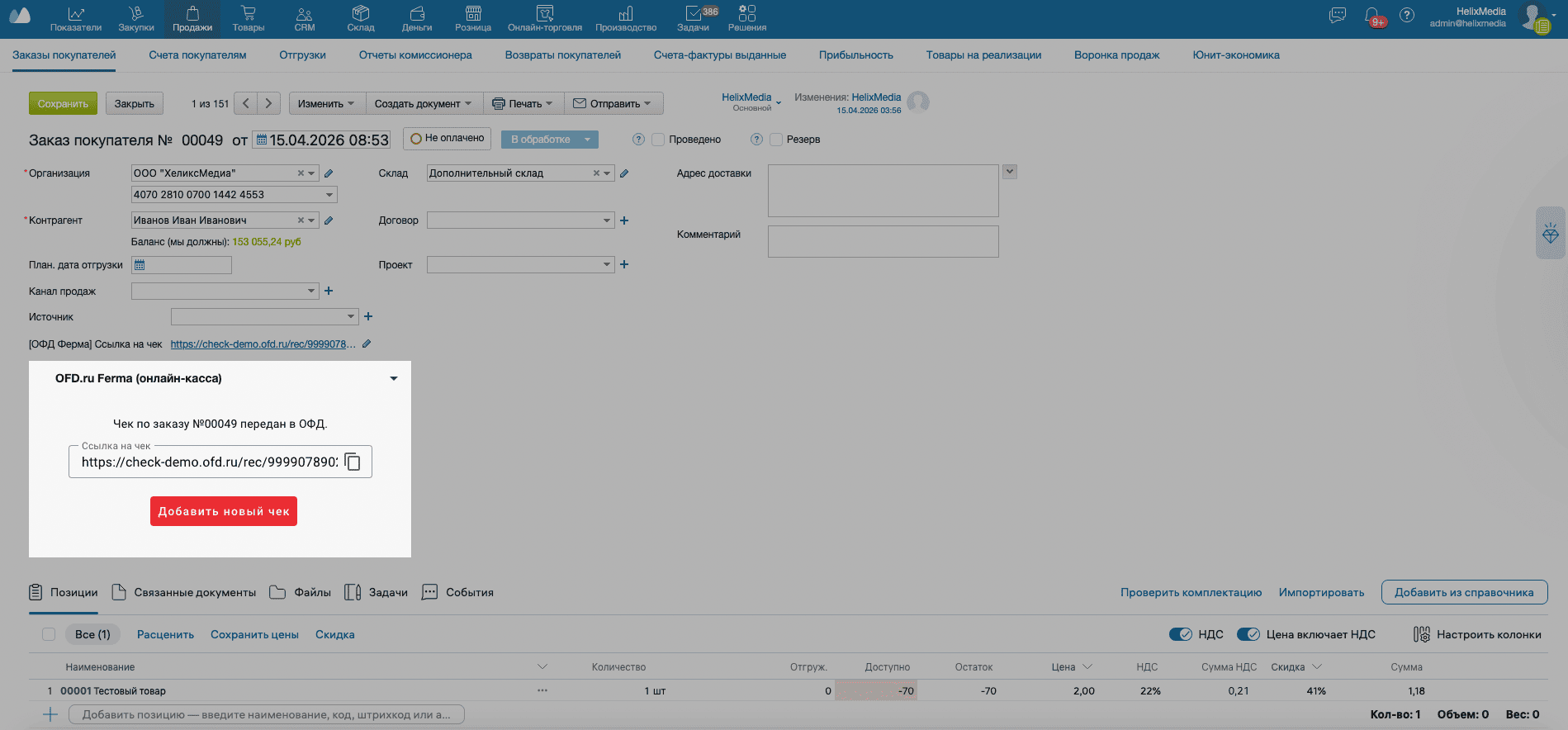
Task: Open the help question mark in header
Action: click(1407, 15)
